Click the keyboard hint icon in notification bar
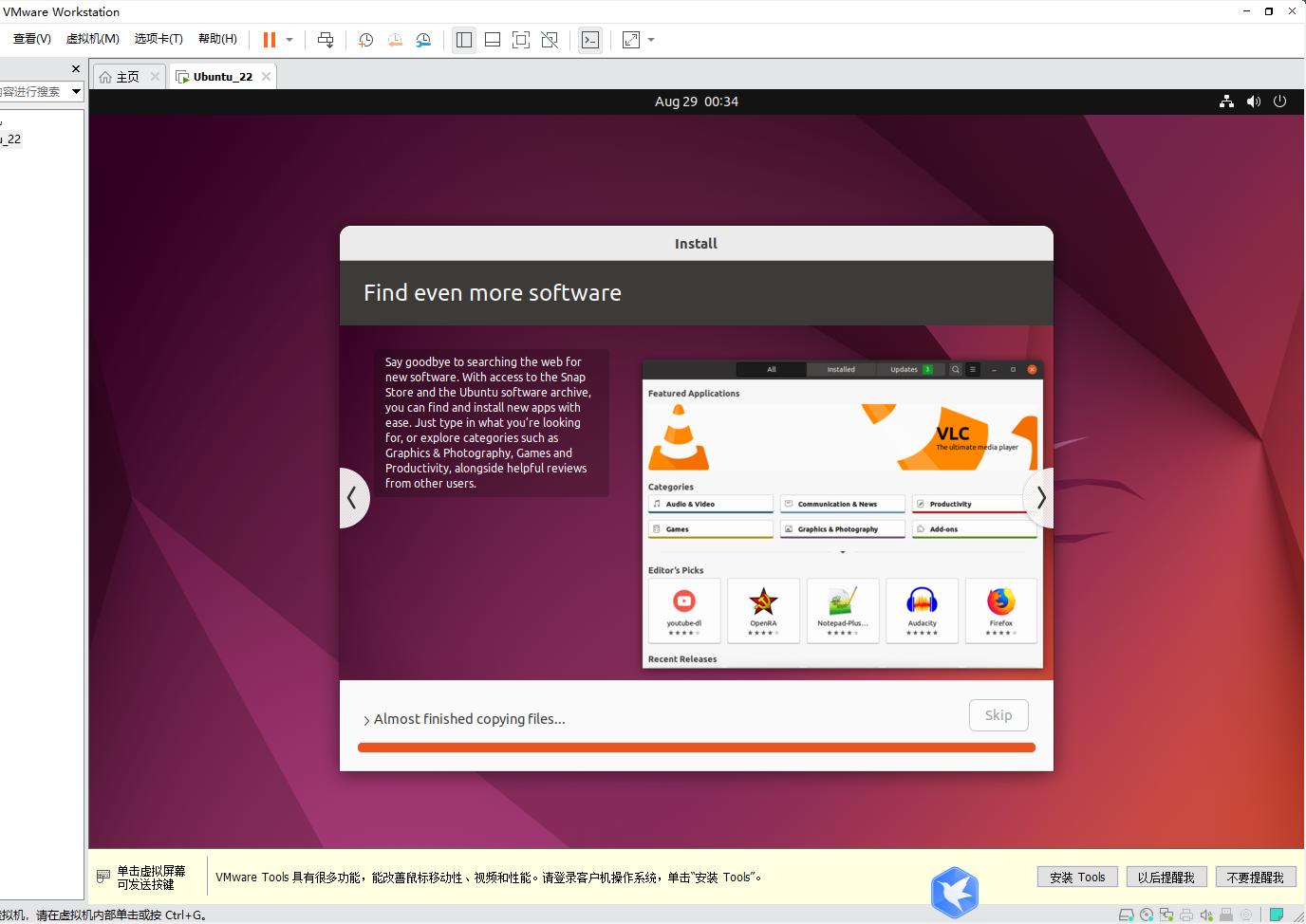This screenshot has width=1306, height=924. [x=103, y=877]
